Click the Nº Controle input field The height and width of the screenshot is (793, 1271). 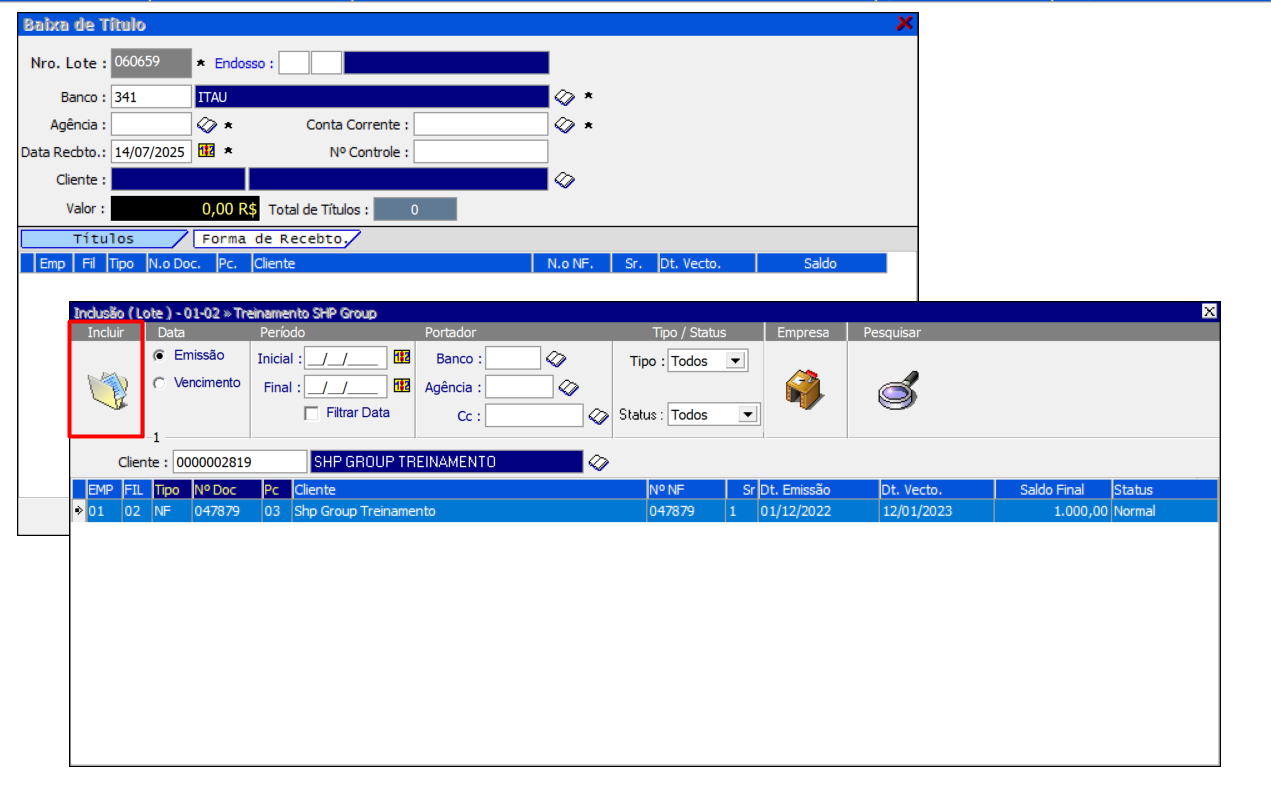pos(481,152)
